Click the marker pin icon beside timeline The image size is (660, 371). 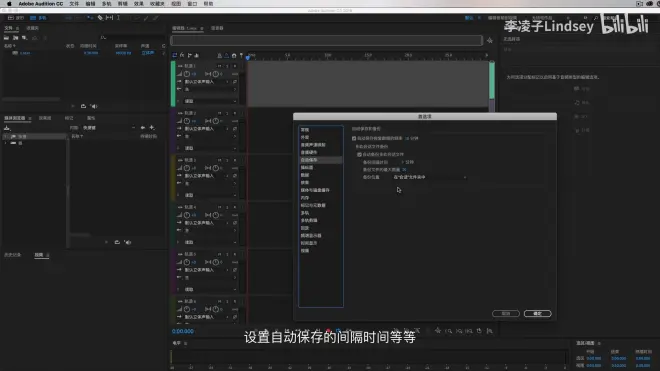tap(241, 55)
